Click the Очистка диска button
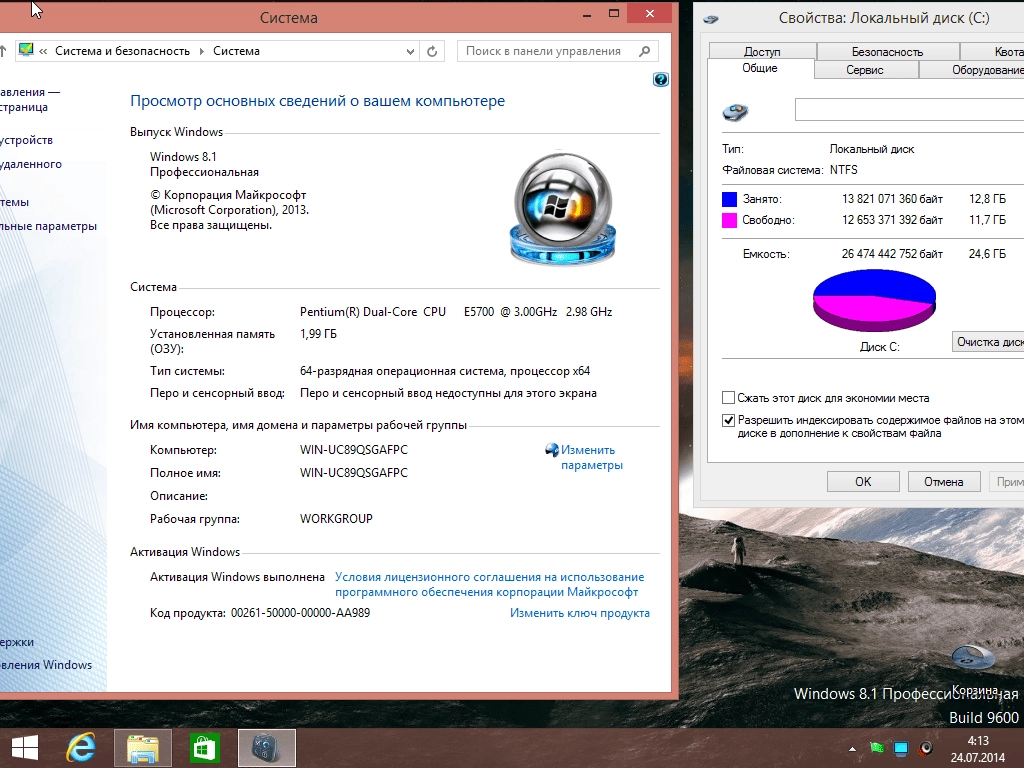 (988, 342)
